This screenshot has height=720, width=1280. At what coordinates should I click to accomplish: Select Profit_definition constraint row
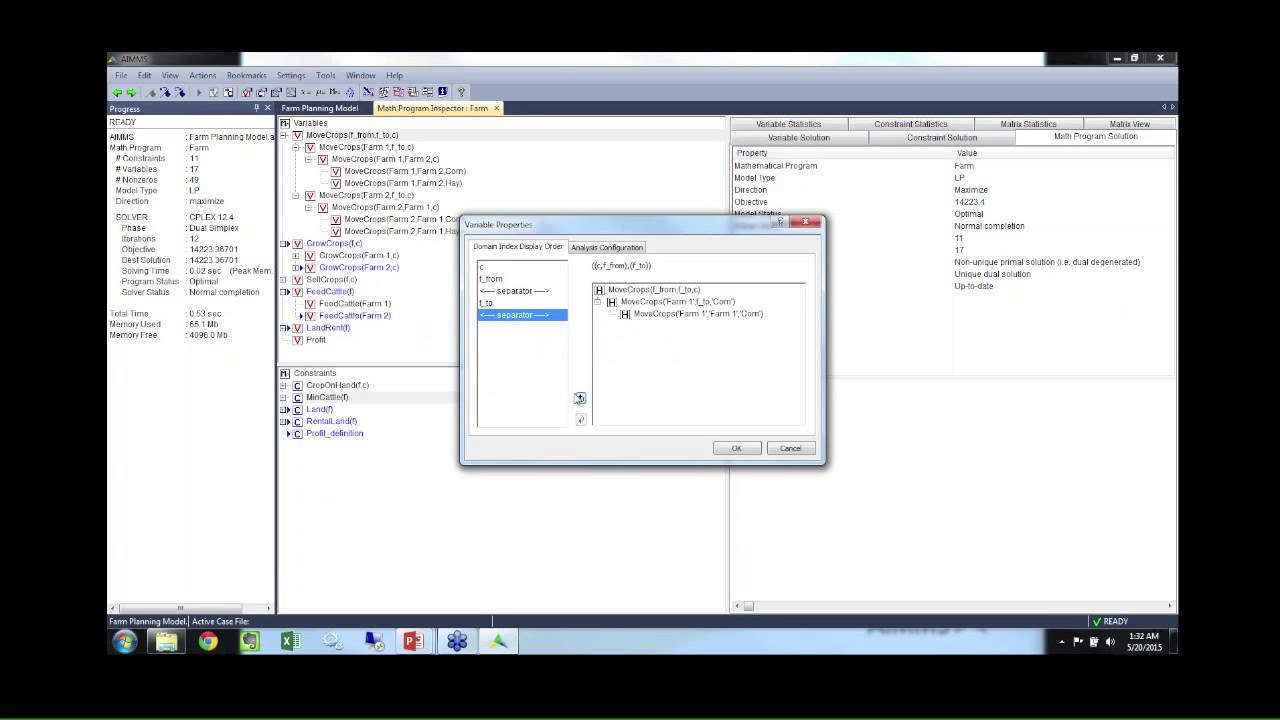[x=334, y=434]
